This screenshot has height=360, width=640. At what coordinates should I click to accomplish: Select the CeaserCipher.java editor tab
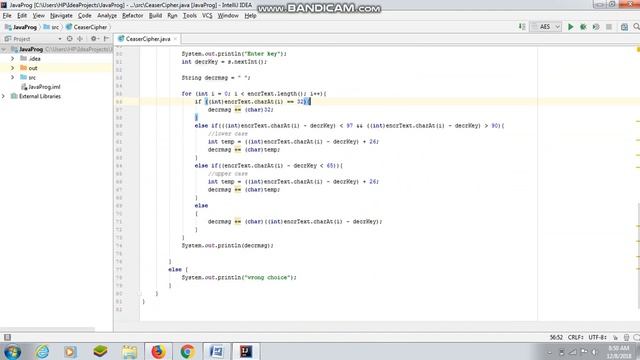click(147, 39)
